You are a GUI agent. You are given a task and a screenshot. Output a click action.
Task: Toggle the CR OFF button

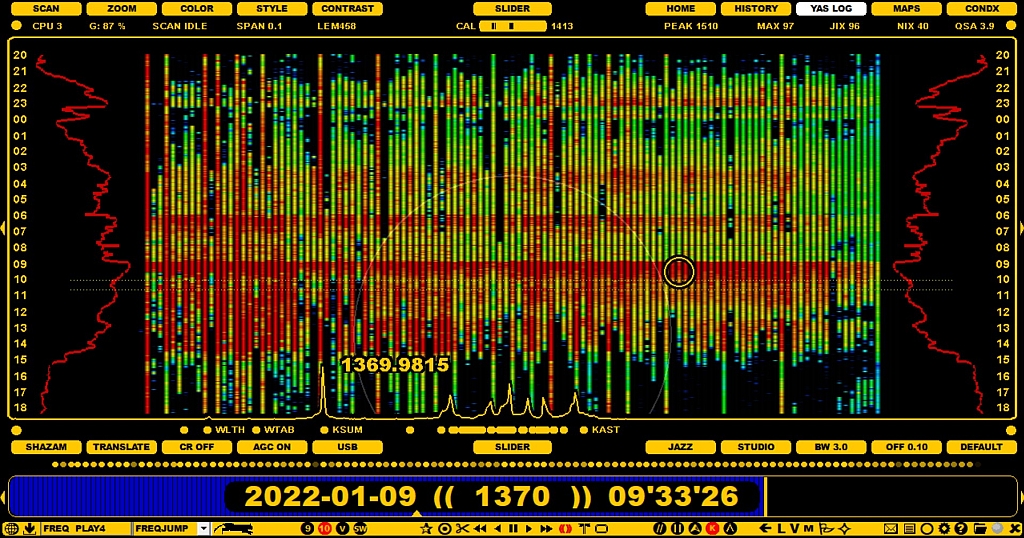point(197,447)
